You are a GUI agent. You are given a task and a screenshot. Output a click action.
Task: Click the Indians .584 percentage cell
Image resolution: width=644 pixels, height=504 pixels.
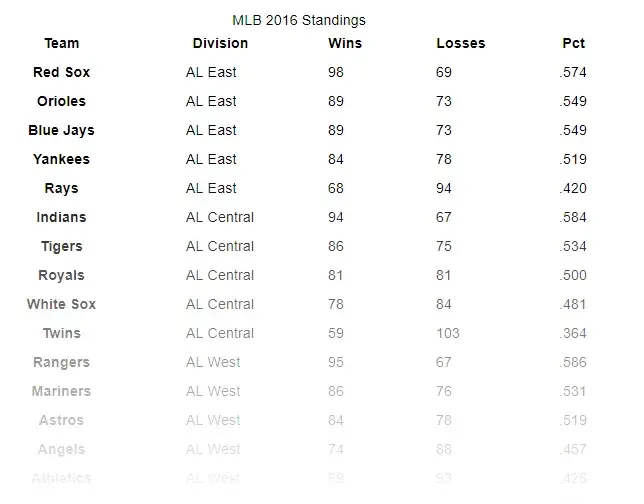point(573,218)
